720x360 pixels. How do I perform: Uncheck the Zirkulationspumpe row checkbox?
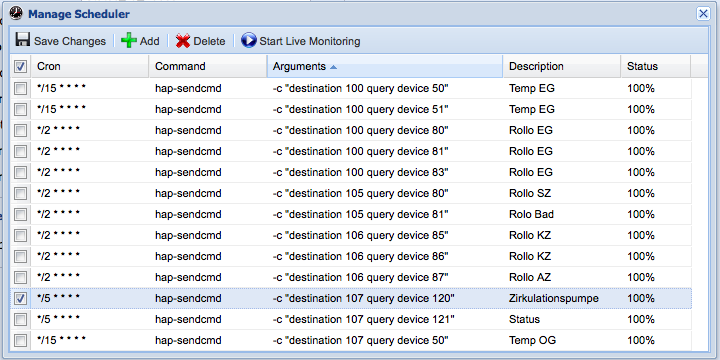click(20, 298)
